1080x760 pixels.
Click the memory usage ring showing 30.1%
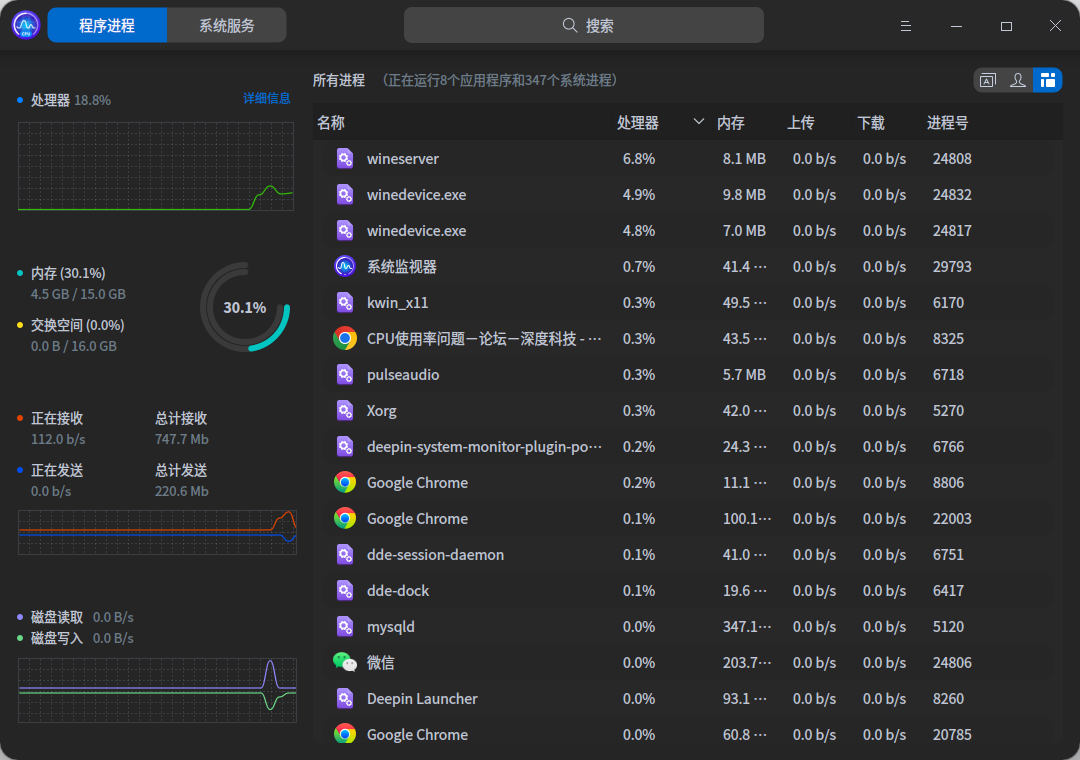pyautogui.click(x=245, y=307)
